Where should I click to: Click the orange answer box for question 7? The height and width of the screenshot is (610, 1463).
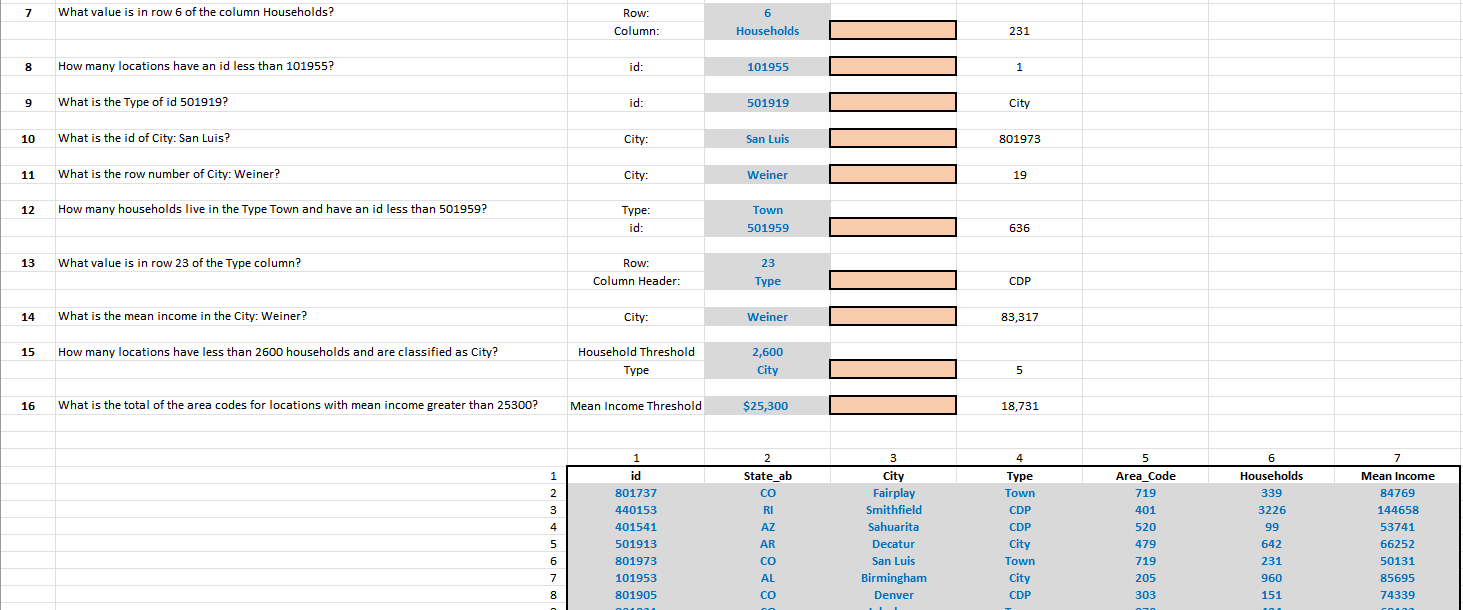tap(892, 27)
